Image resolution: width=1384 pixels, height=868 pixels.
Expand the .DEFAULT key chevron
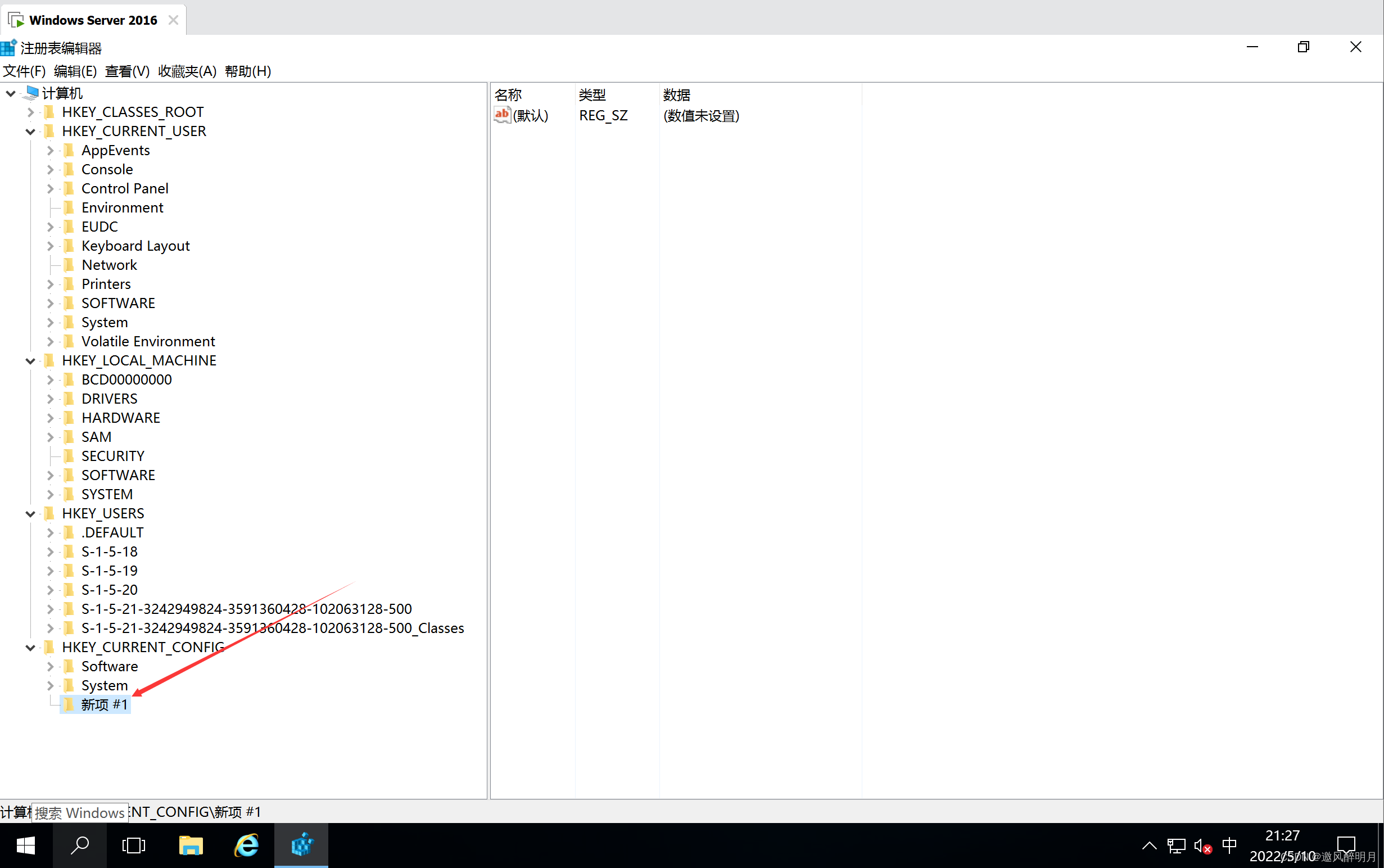[50, 533]
